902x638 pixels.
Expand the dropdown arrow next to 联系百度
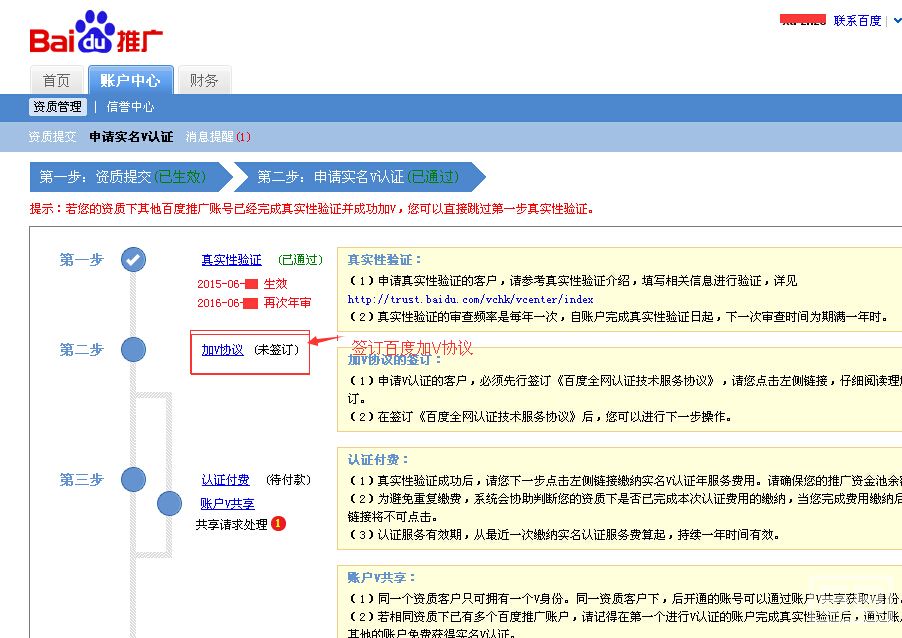click(x=897, y=21)
